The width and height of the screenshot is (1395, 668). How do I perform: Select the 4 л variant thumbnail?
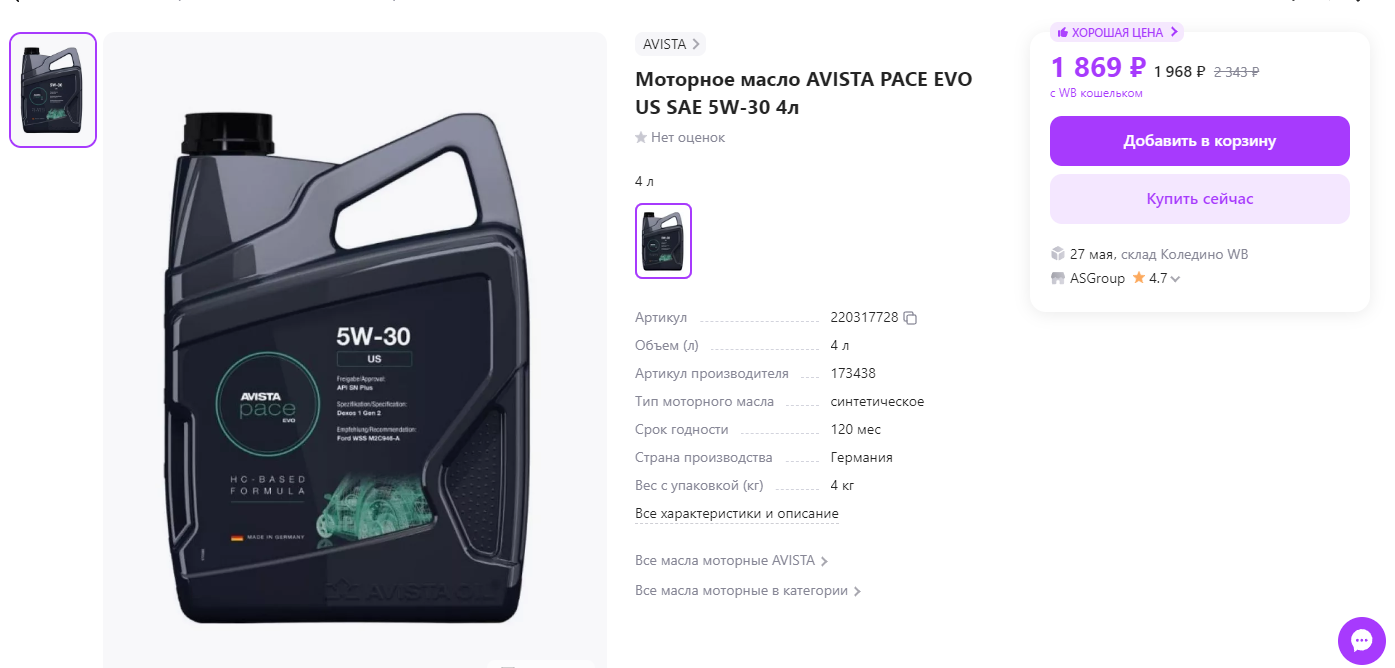(663, 241)
